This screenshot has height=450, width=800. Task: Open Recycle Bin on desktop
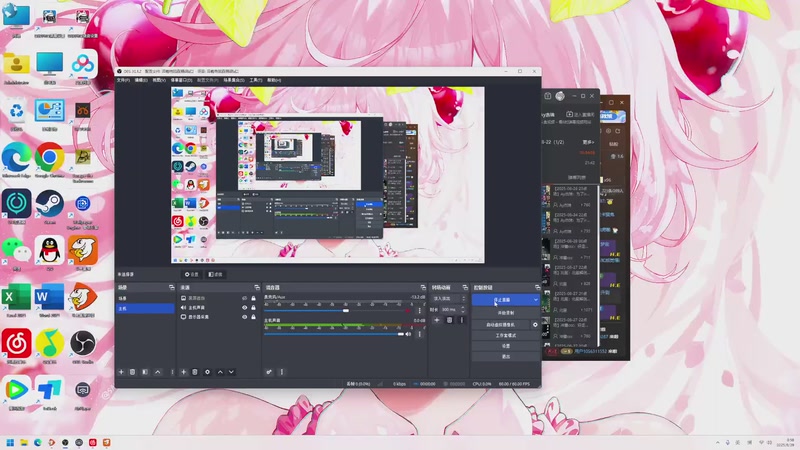(16, 114)
